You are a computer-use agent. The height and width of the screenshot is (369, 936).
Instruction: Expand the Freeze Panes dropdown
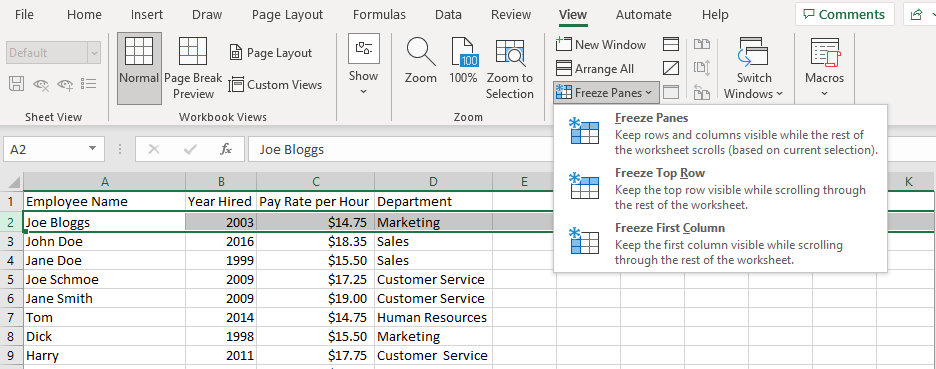606,93
